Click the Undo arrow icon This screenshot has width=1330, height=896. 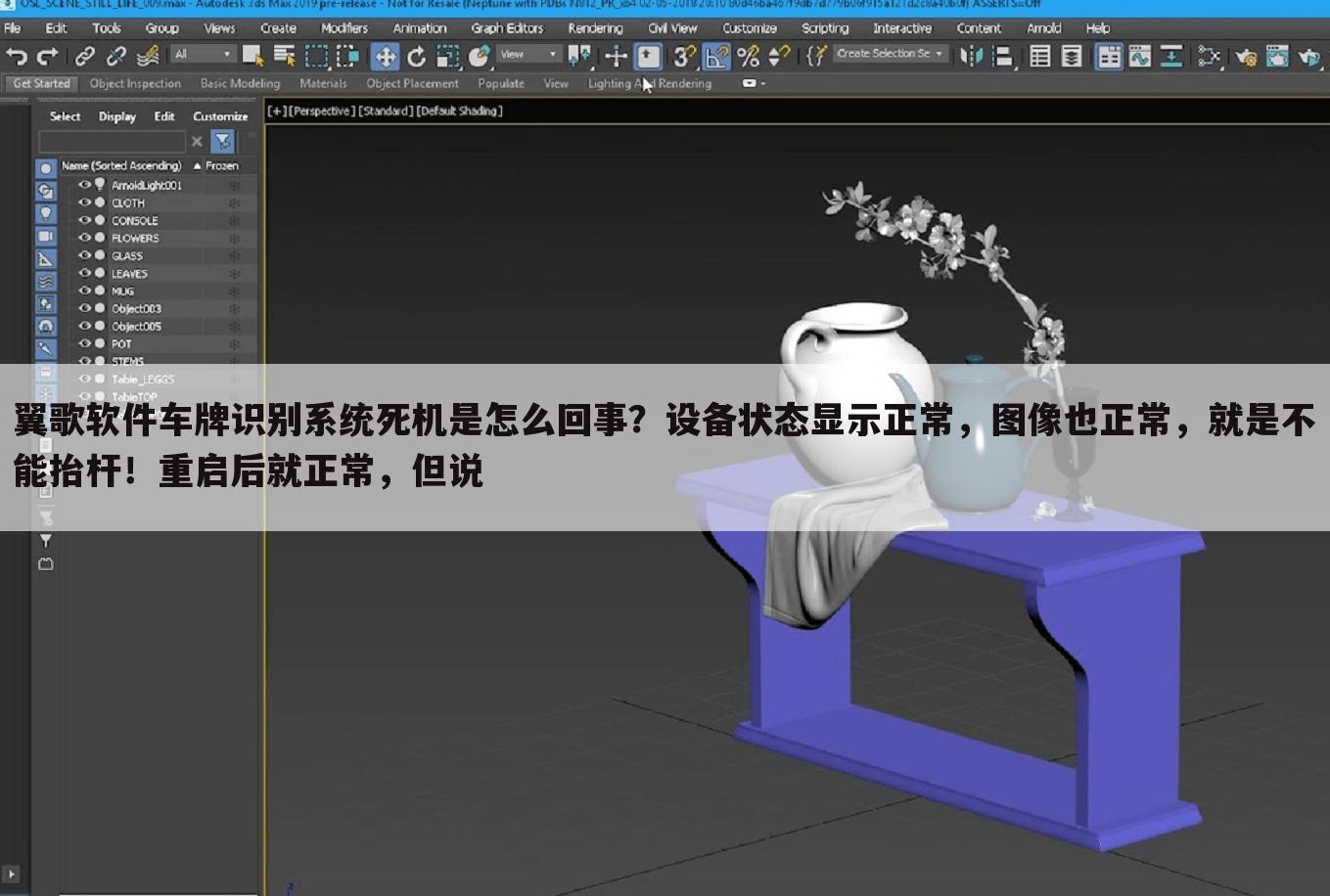(17, 57)
